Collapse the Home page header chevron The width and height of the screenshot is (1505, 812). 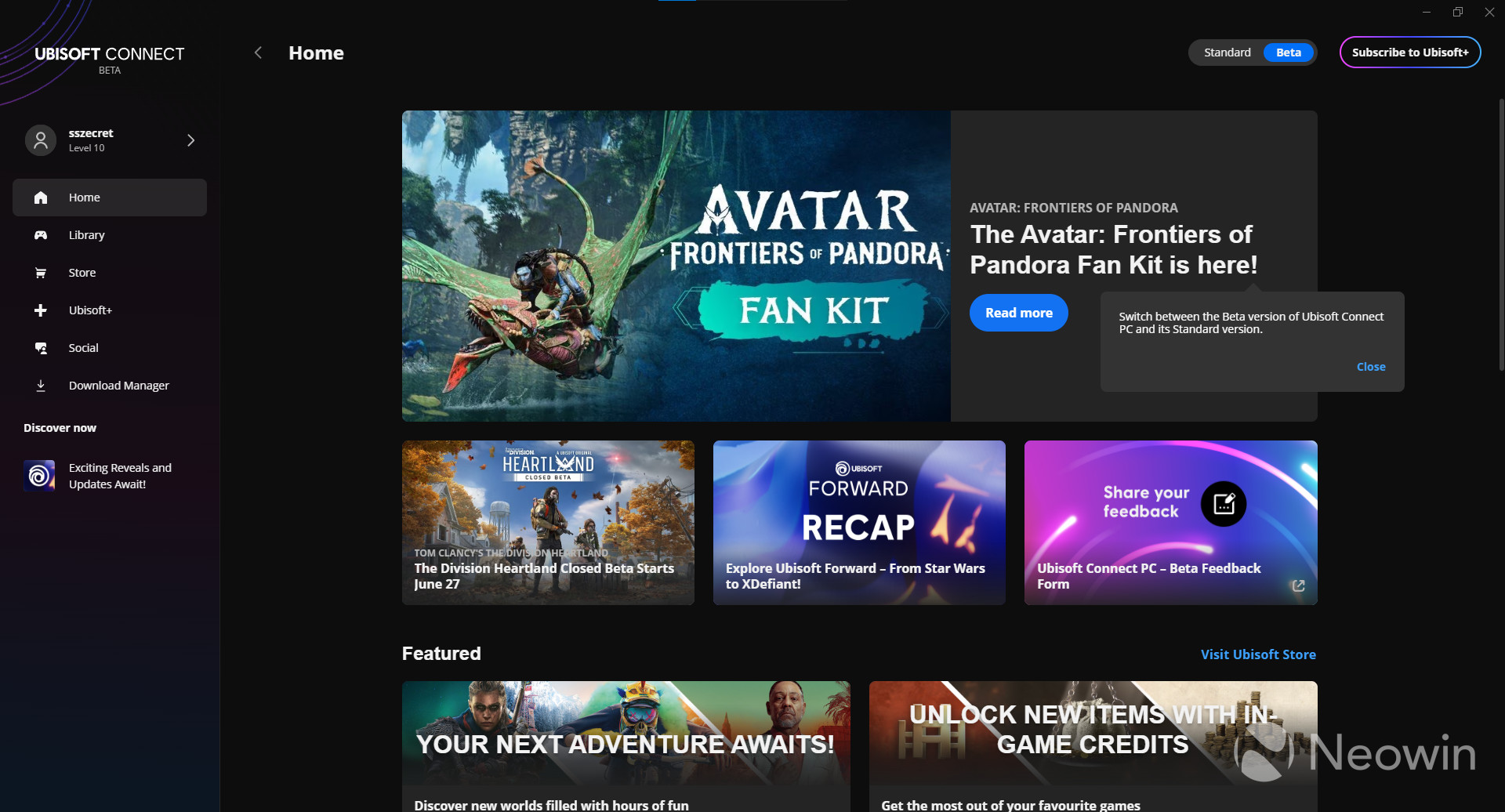[x=258, y=53]
